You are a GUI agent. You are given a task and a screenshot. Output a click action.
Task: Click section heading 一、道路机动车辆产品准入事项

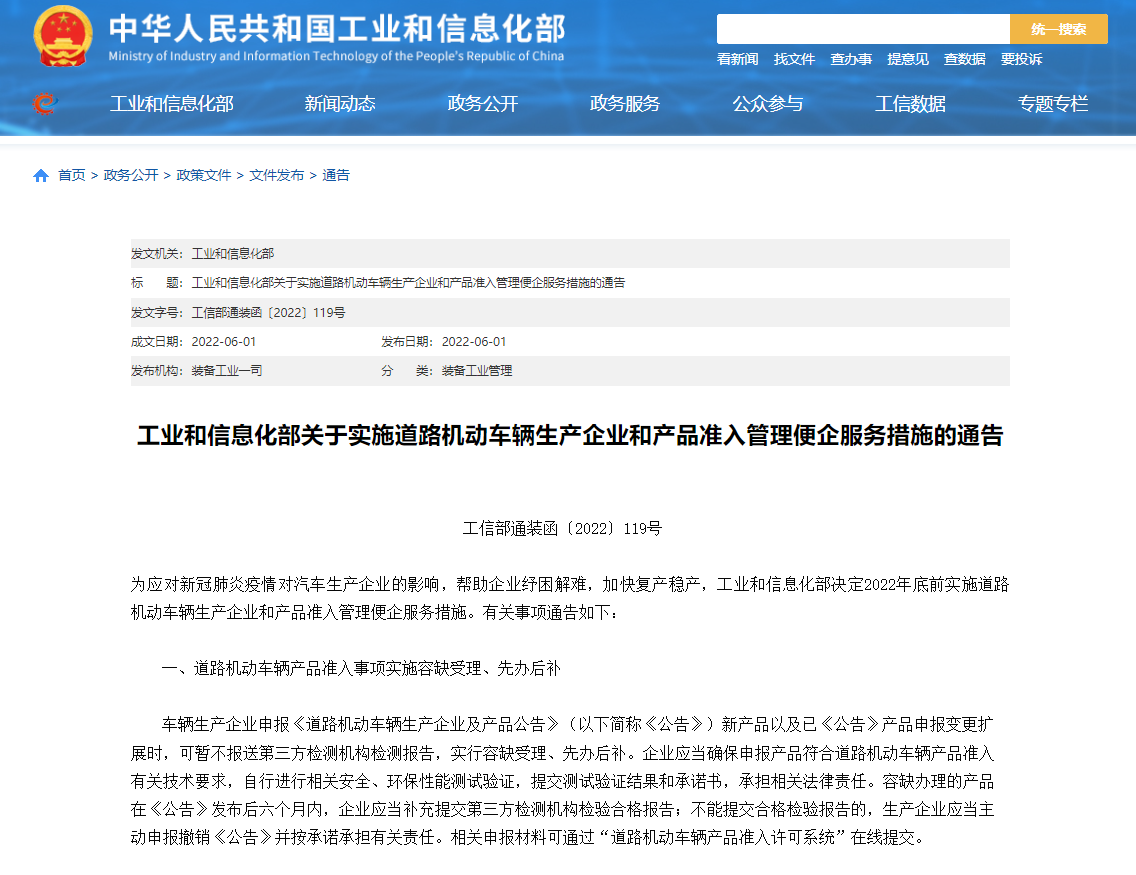click(x=361, y=669)
